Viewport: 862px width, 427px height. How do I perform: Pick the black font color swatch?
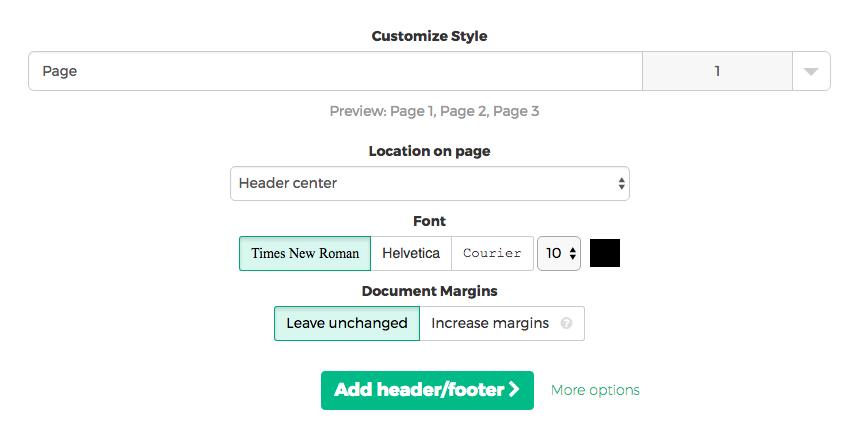(x=605, y=253)
